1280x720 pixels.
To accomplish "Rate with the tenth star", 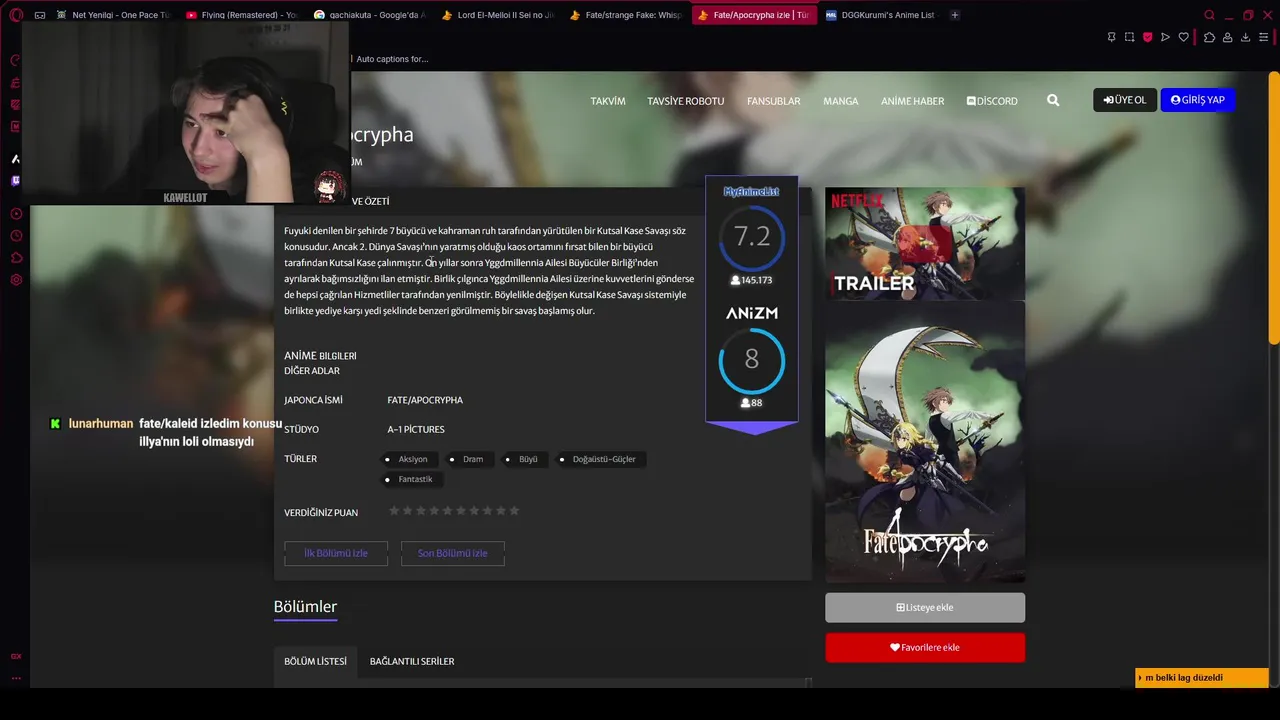I will [x=514, y=511].
